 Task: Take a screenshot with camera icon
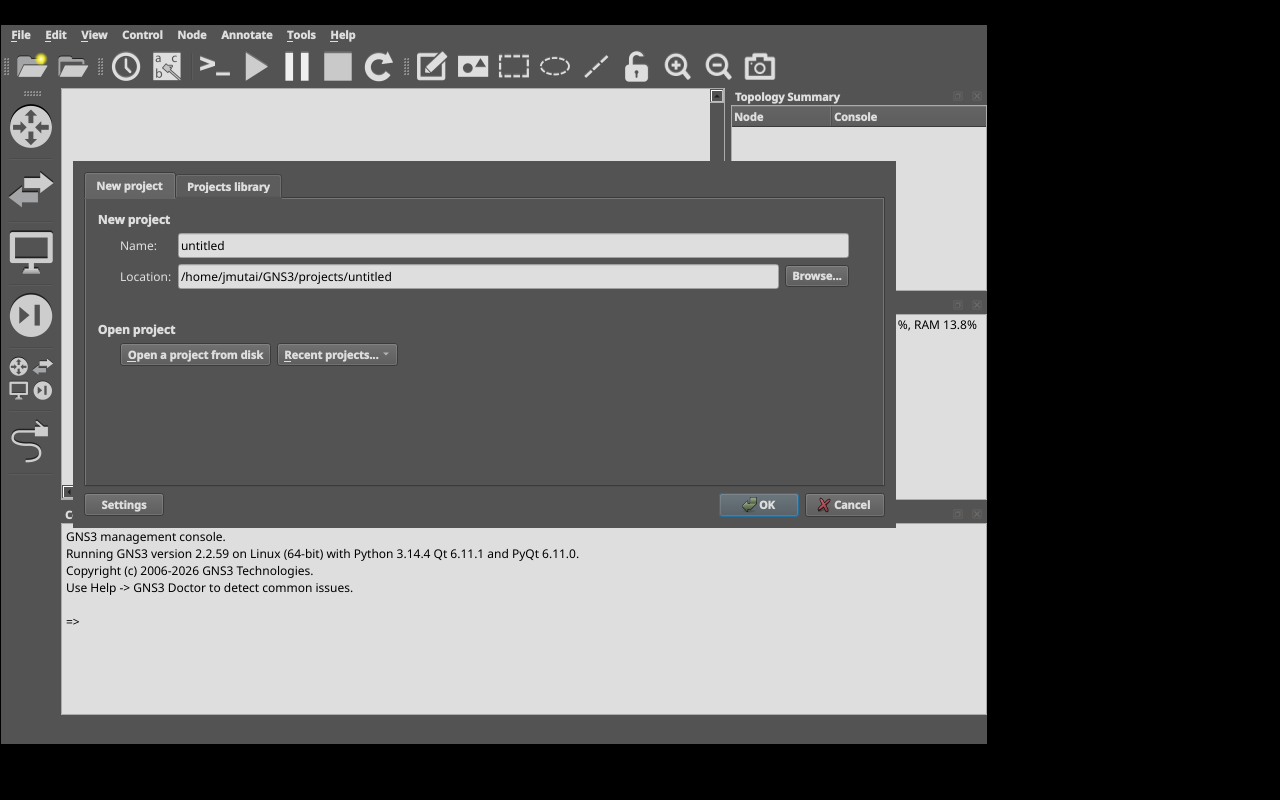pos(760,67)
